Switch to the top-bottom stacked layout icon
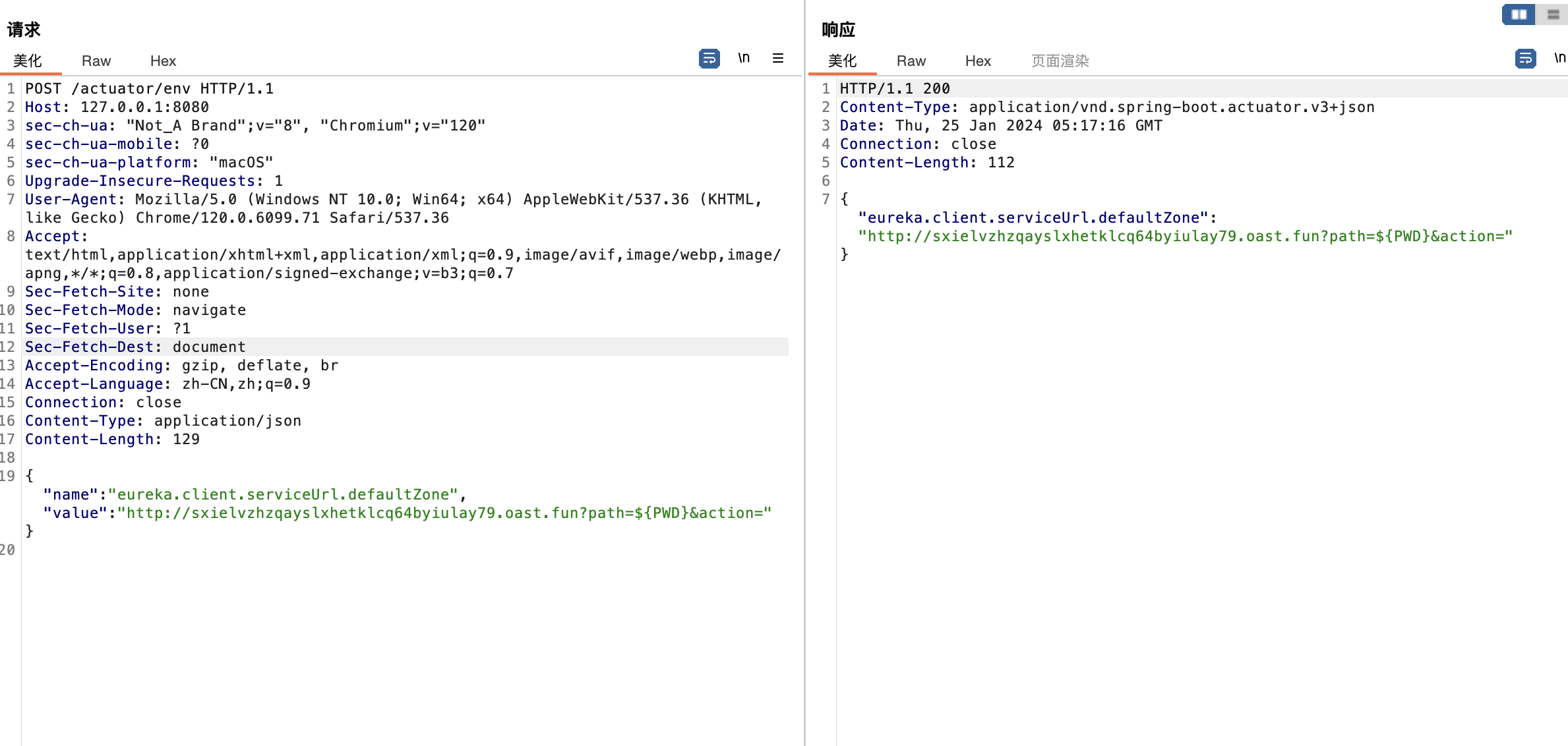Viewport: 1568px width, 746px height. [x=1553, y=14]
